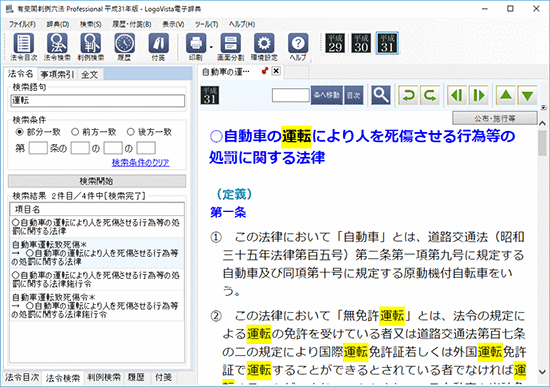550x387 pixels.
Task: Select 前方一致 radio button
Action: [75, 132]
